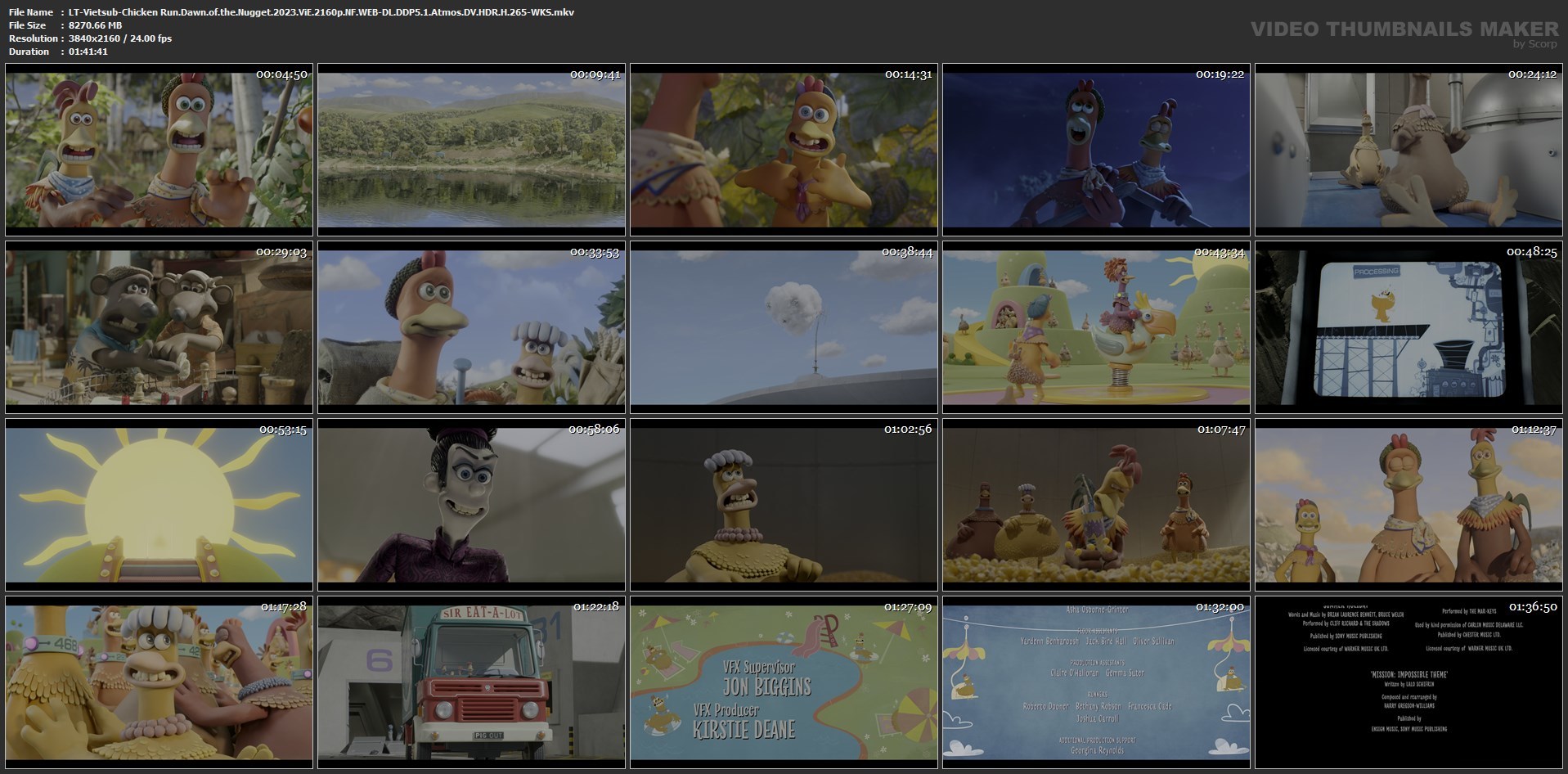Open the thumbnail stamped 00:14:31
Image resolution: width=1568 pixels, height=774 pixels.
(x=784, y=150)
